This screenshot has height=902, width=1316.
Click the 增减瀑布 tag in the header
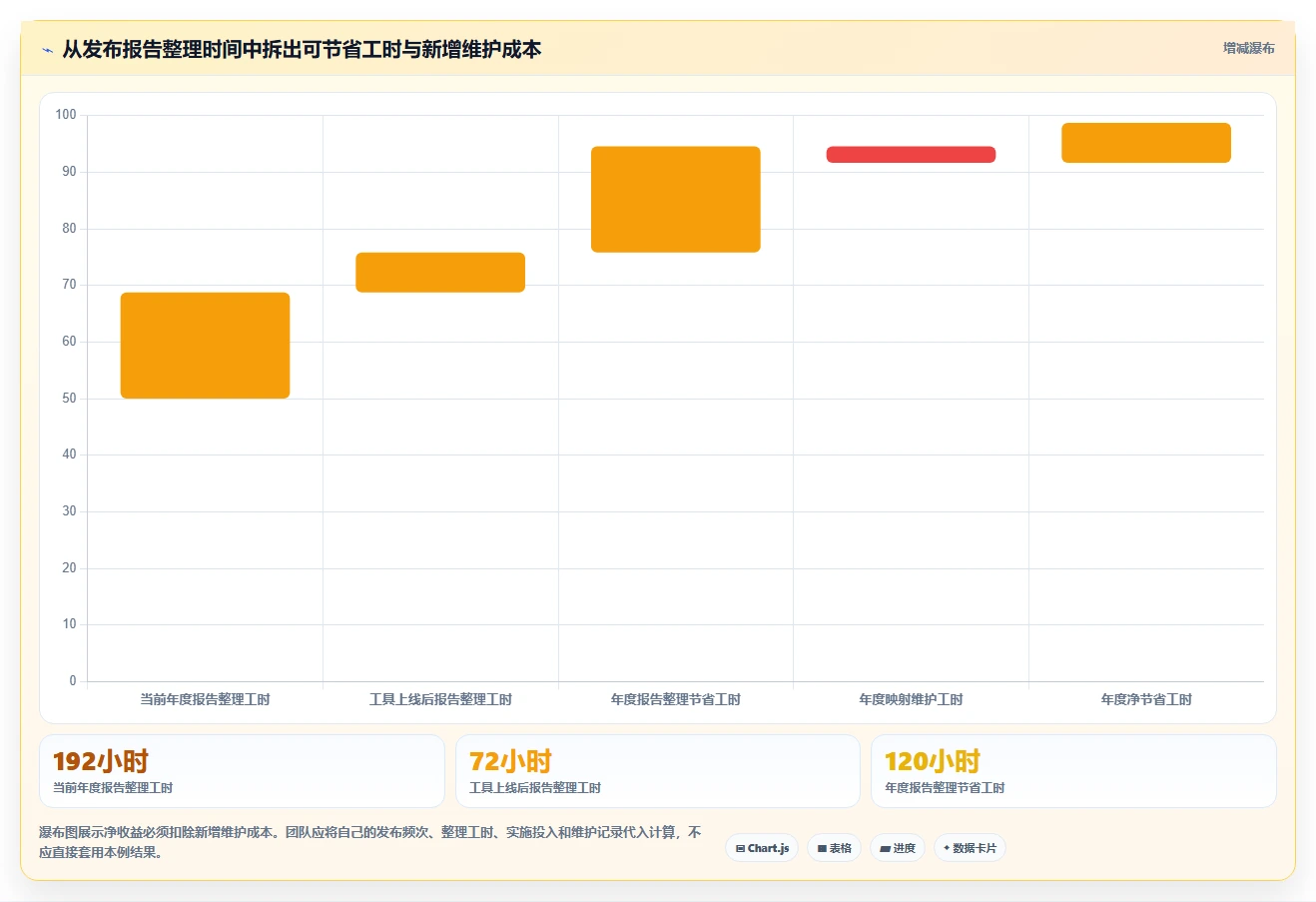[x=1248, y=48]
